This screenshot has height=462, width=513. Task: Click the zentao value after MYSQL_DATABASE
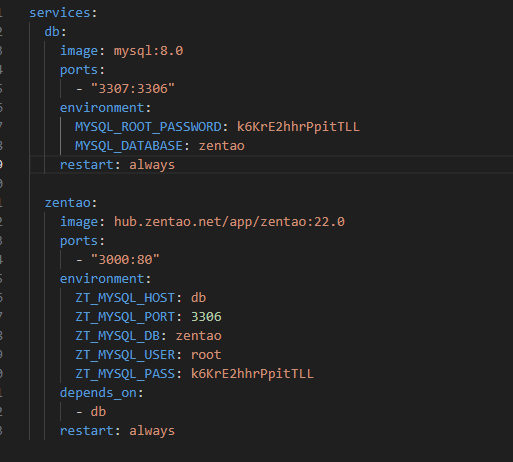pyautogui.click(x=222, y=146)
